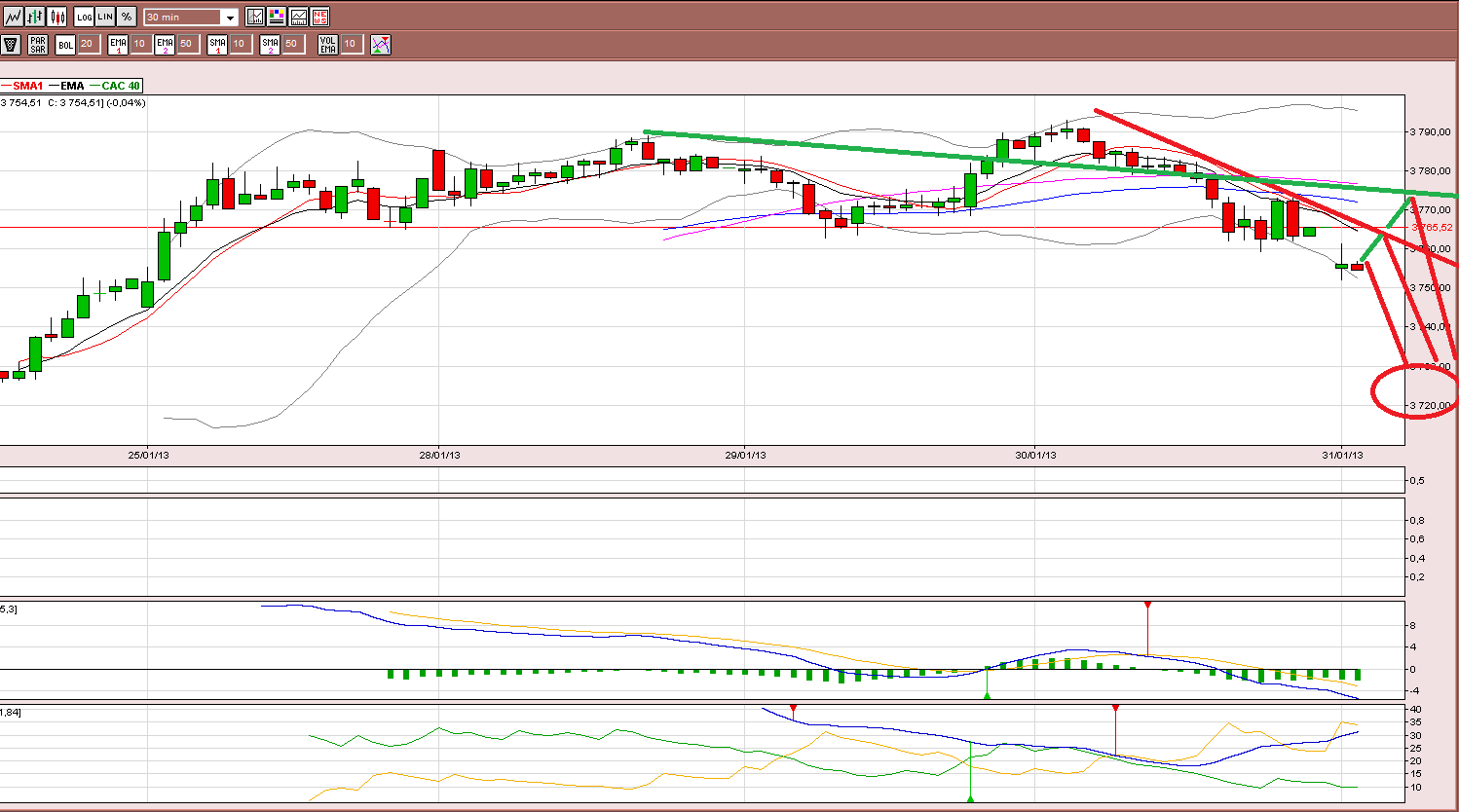
Task: Open the 30 min timeframe dropdown
Action: pos(191,18)
